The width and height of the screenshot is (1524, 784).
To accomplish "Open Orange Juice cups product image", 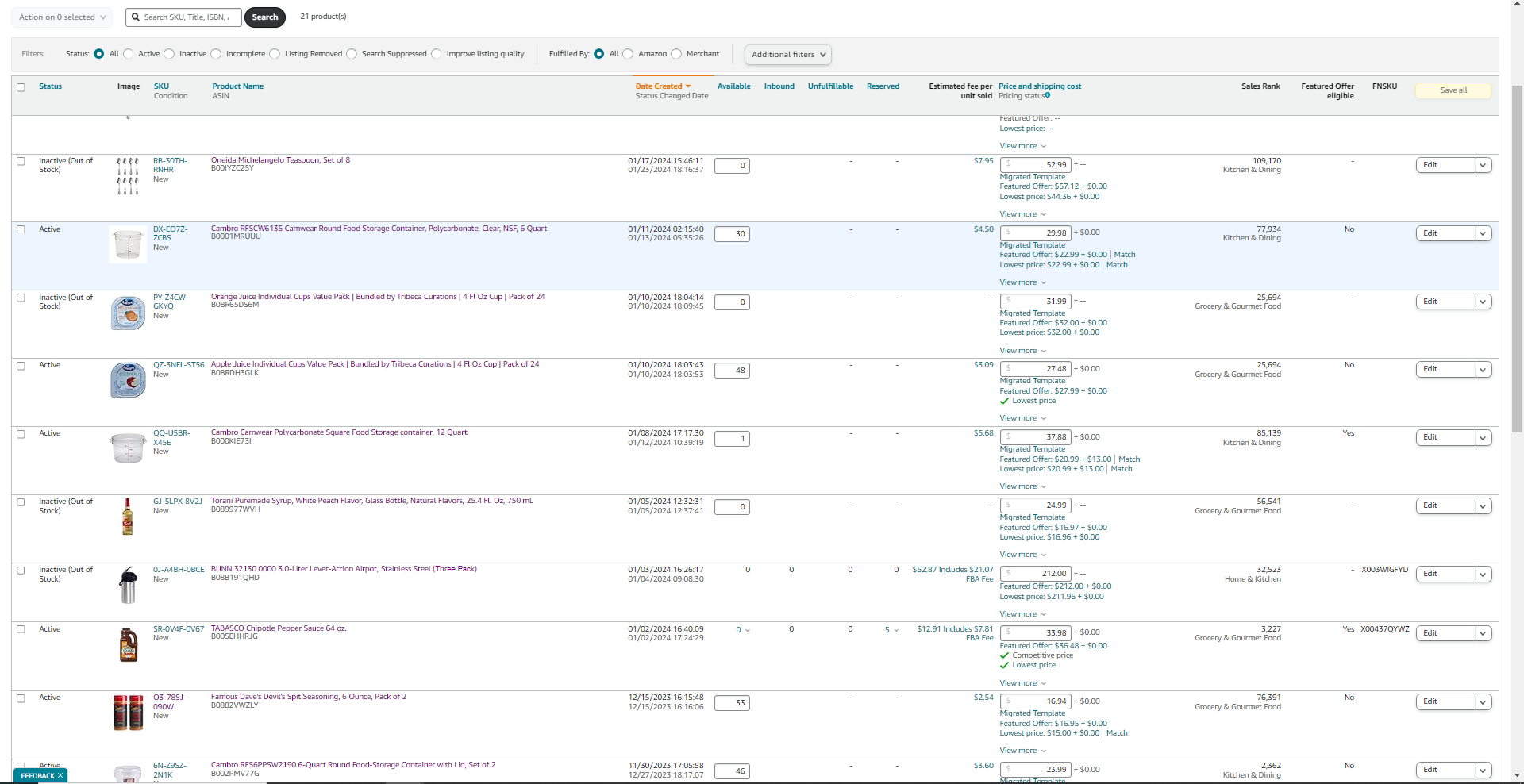I will (x=128, y=313).
